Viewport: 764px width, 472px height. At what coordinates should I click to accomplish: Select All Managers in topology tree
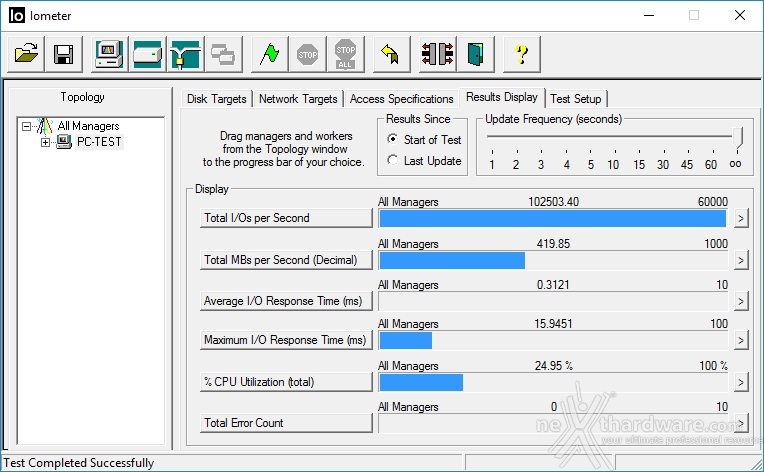[x=88, y=126]
